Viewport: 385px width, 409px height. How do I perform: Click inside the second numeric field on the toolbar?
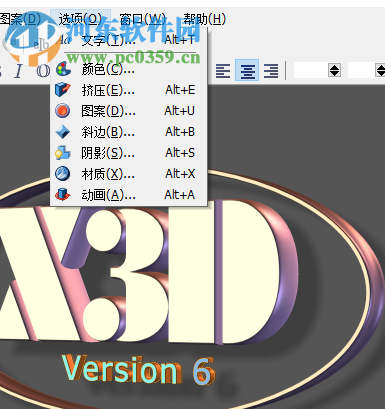coord(362,70)
